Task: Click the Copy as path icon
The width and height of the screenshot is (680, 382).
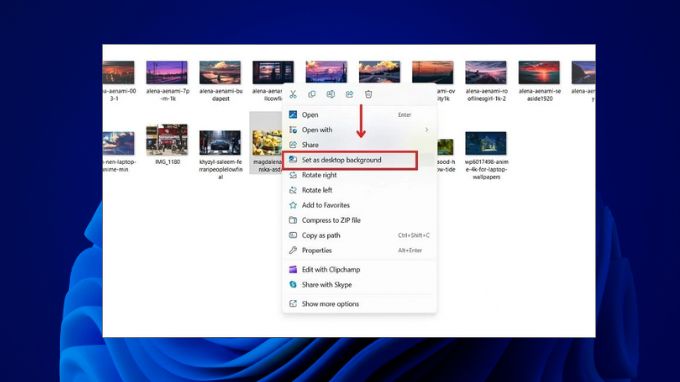Action: coord(293,235)
